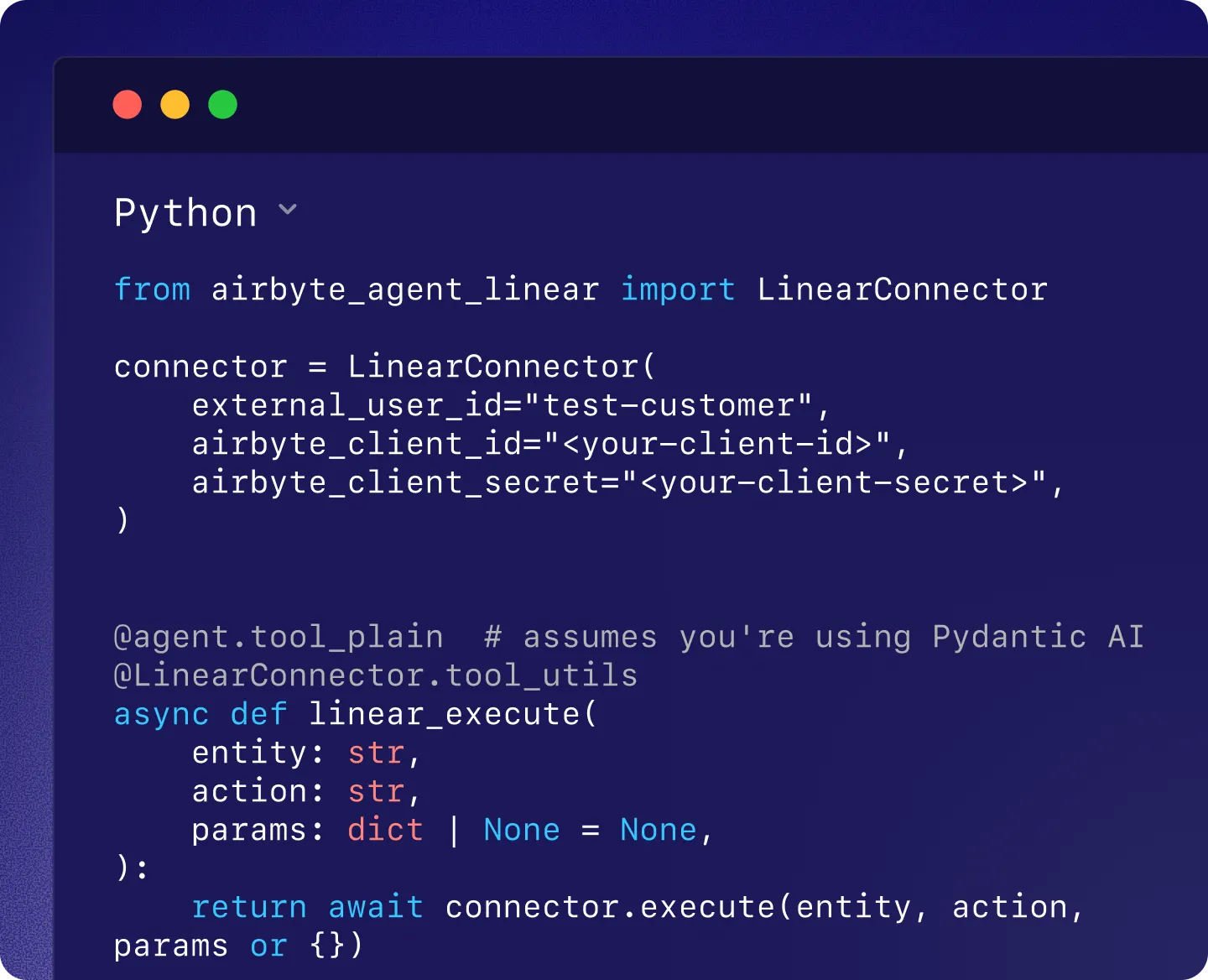This screenshot has width=1208, height=980.
Task: Click the 'action: str,' parameter line
Action: click(306, 791)
